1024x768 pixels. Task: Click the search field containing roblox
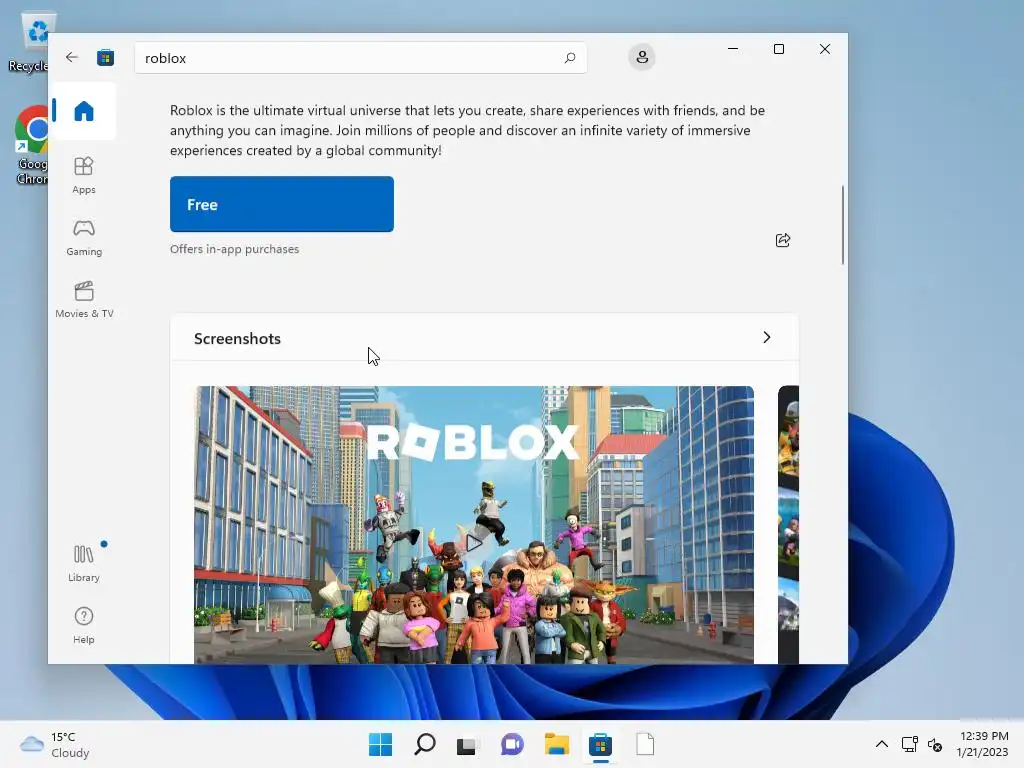tap(360, 57)
